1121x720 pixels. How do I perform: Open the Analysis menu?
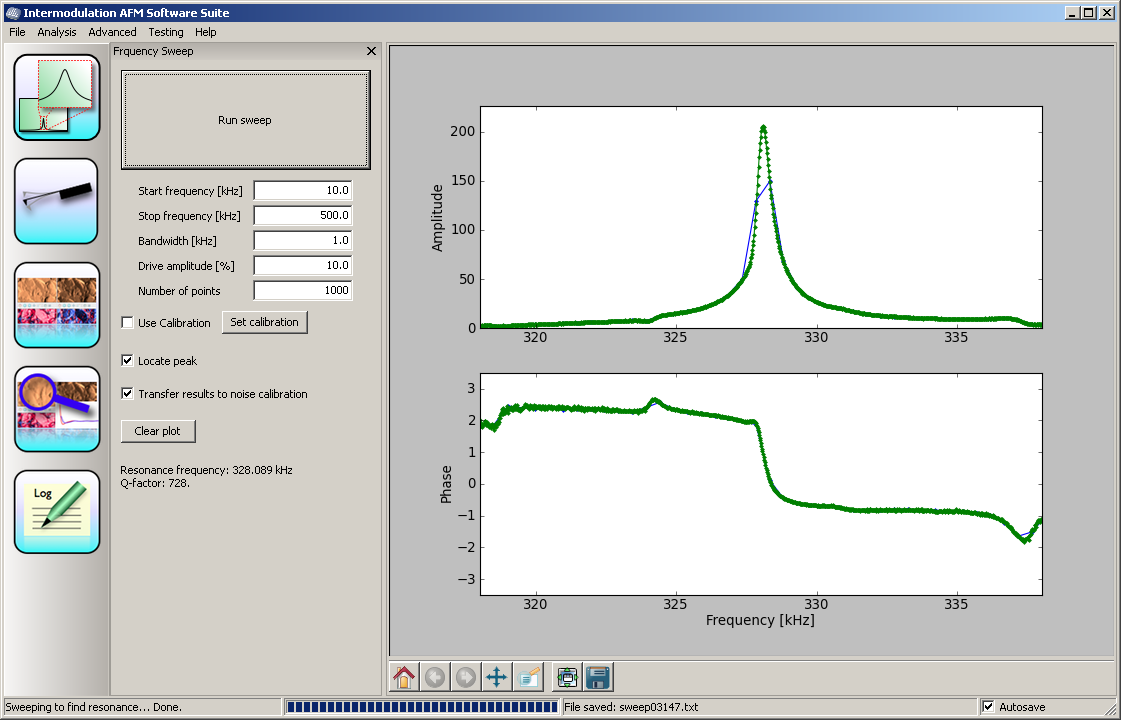pos(56,32)
